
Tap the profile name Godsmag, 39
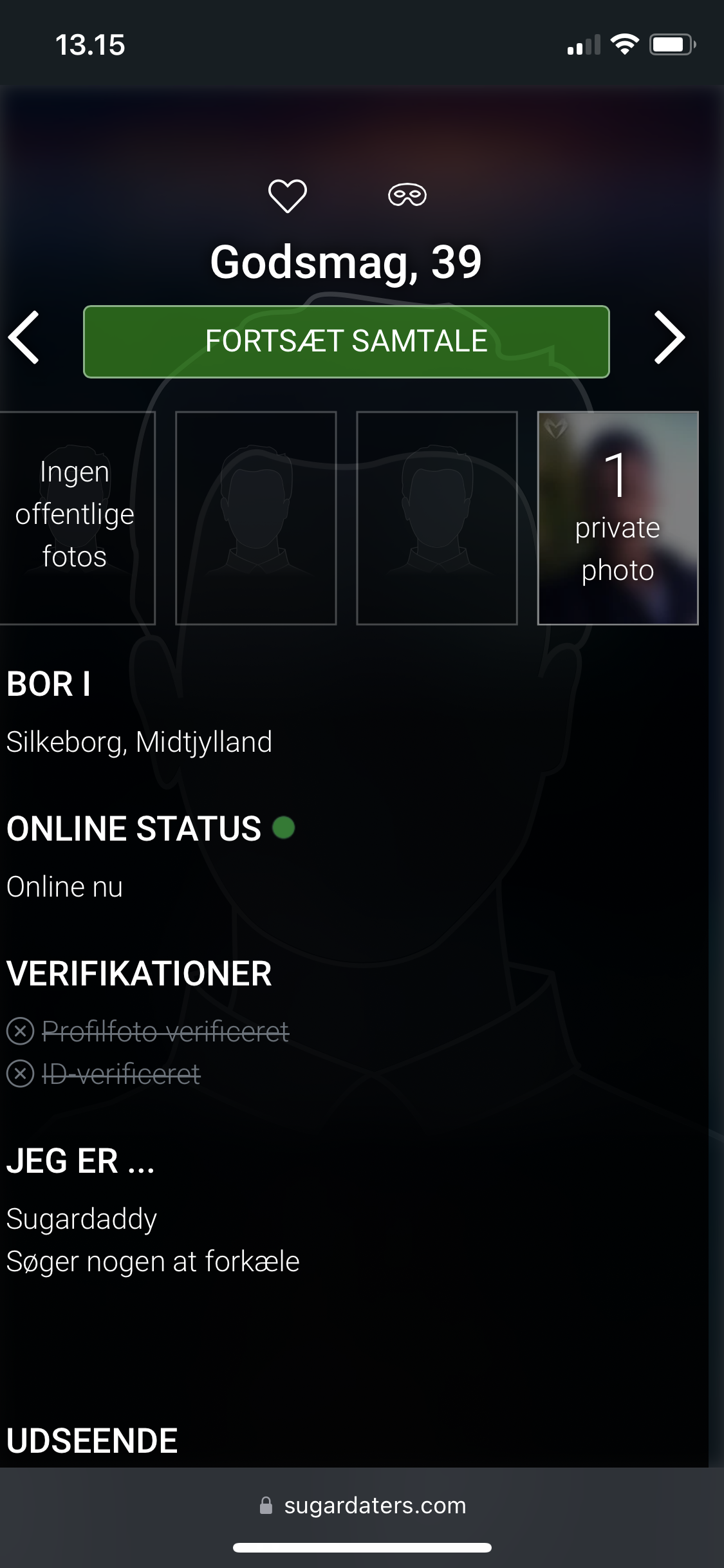tap(346, 262)
